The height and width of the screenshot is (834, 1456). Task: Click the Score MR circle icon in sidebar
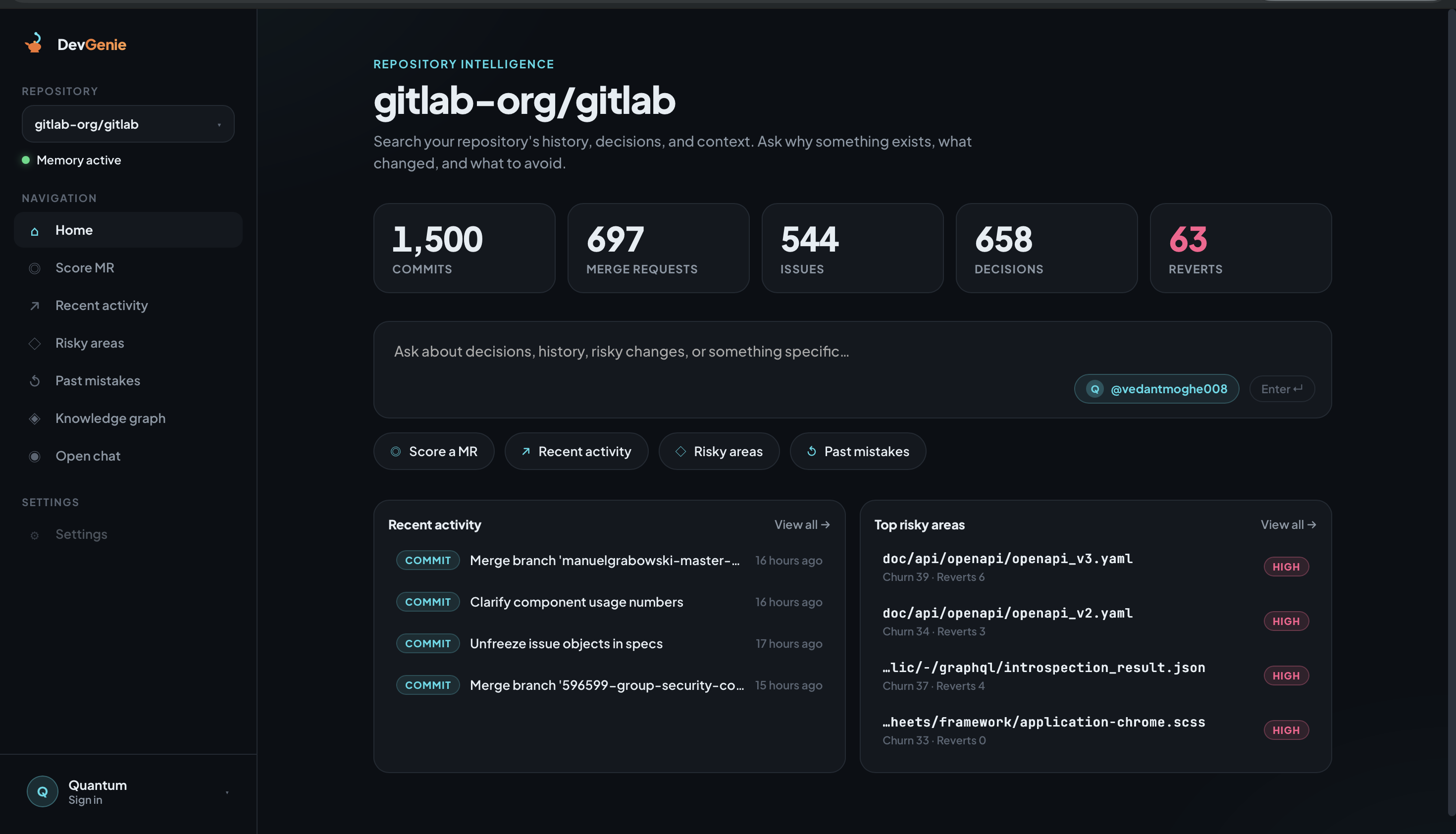click(34, 268)
